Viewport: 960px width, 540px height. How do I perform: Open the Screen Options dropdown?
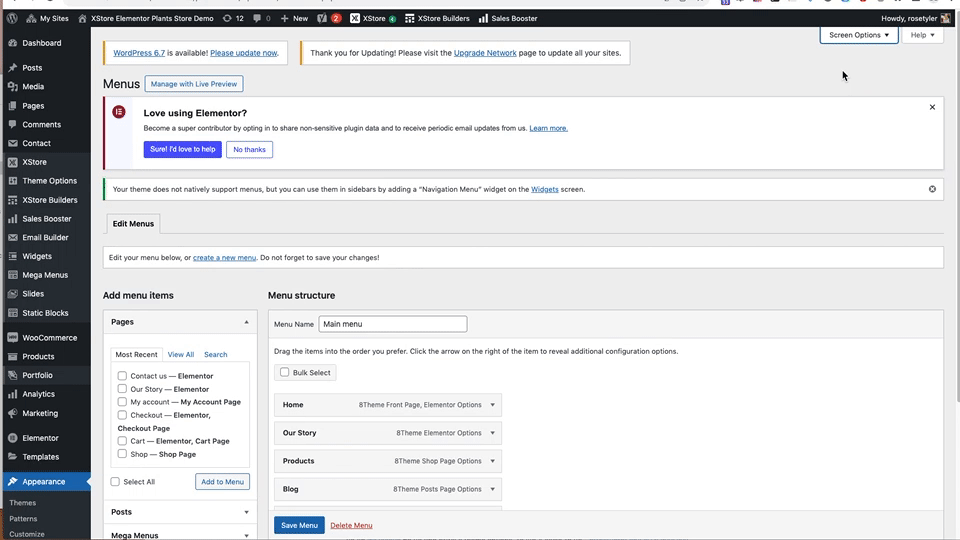[x=859, y=35]
